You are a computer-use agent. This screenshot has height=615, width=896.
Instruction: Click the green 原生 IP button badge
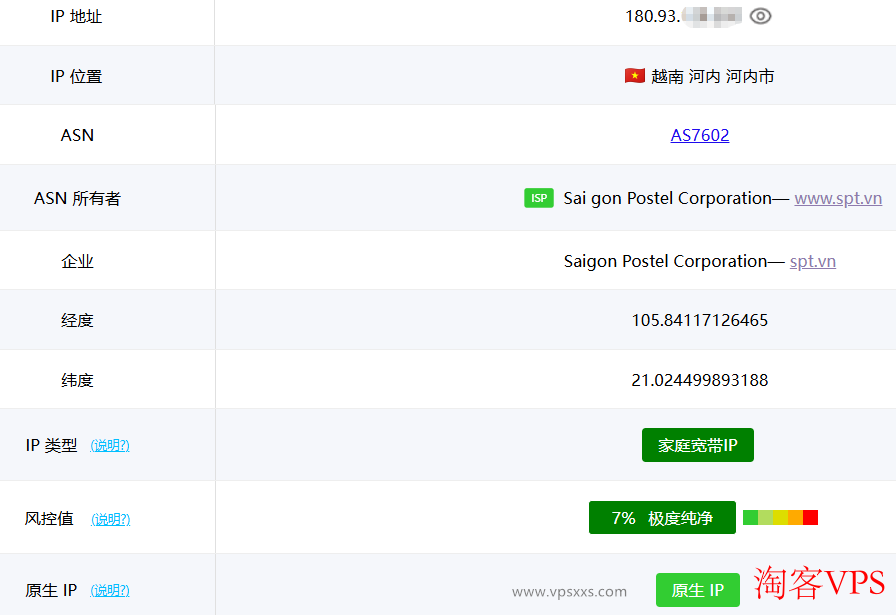point(698,590)
